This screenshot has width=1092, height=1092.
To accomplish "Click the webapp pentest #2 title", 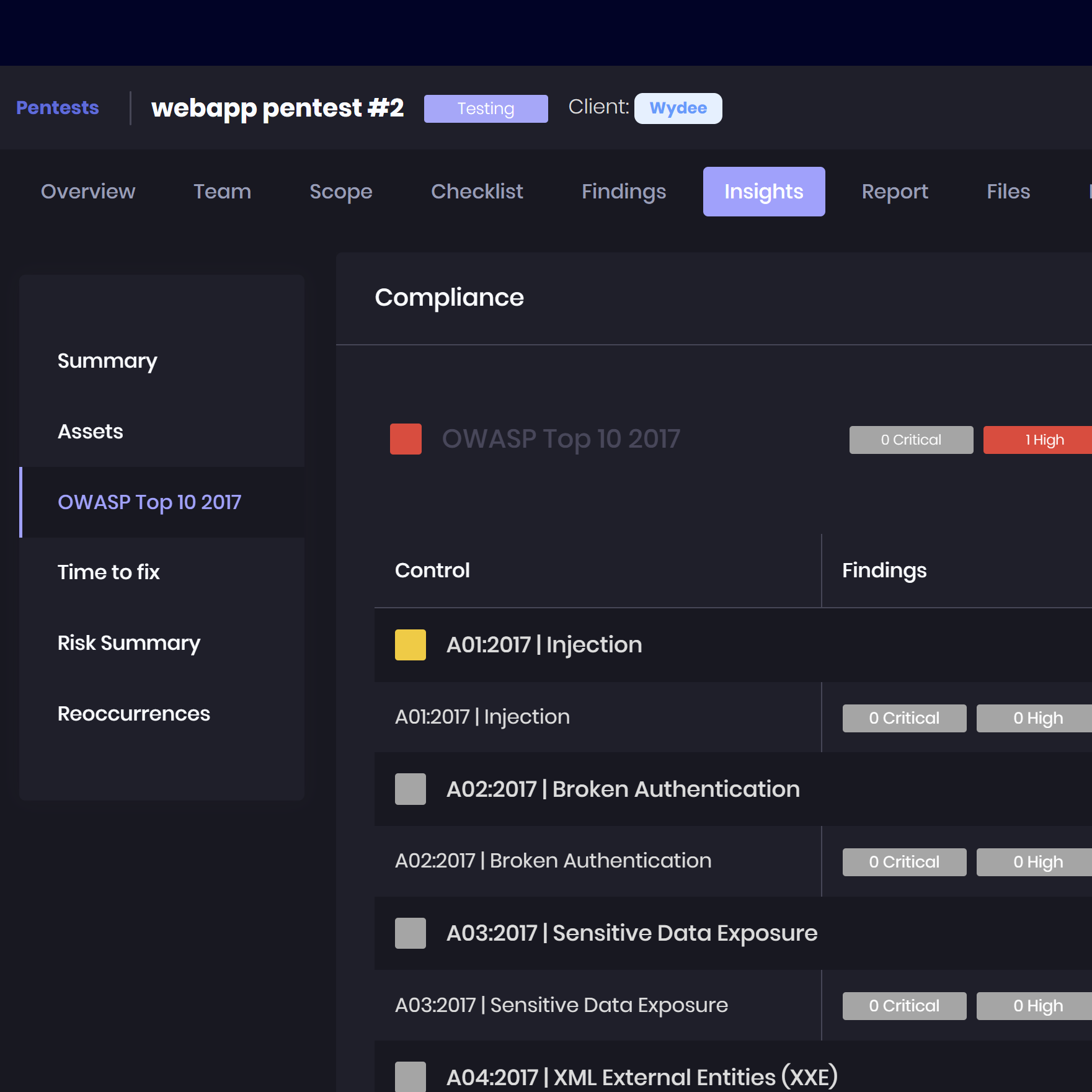I will tap(278, 109).
